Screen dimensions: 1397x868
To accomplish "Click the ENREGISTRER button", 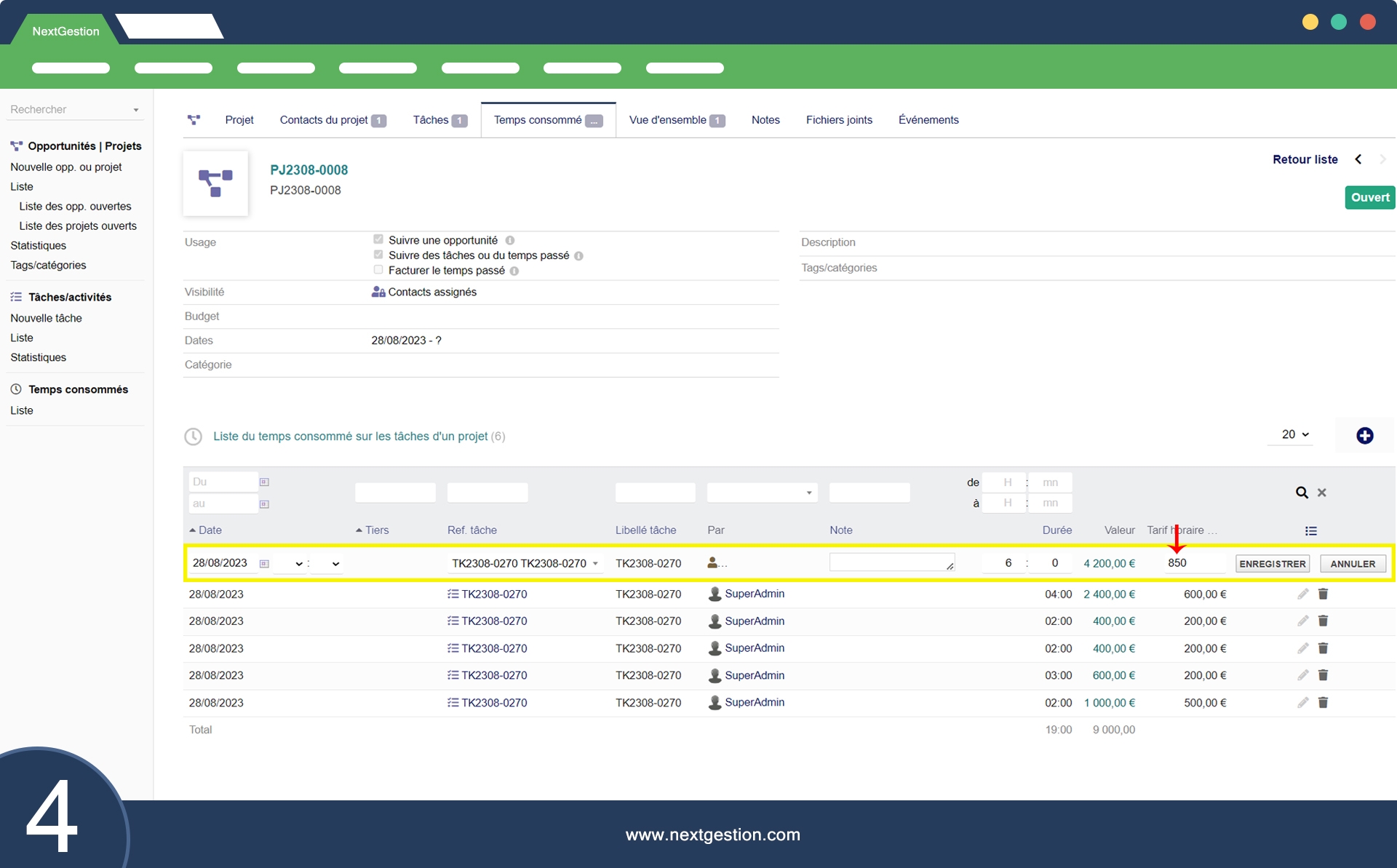I will pos(1272,563).
